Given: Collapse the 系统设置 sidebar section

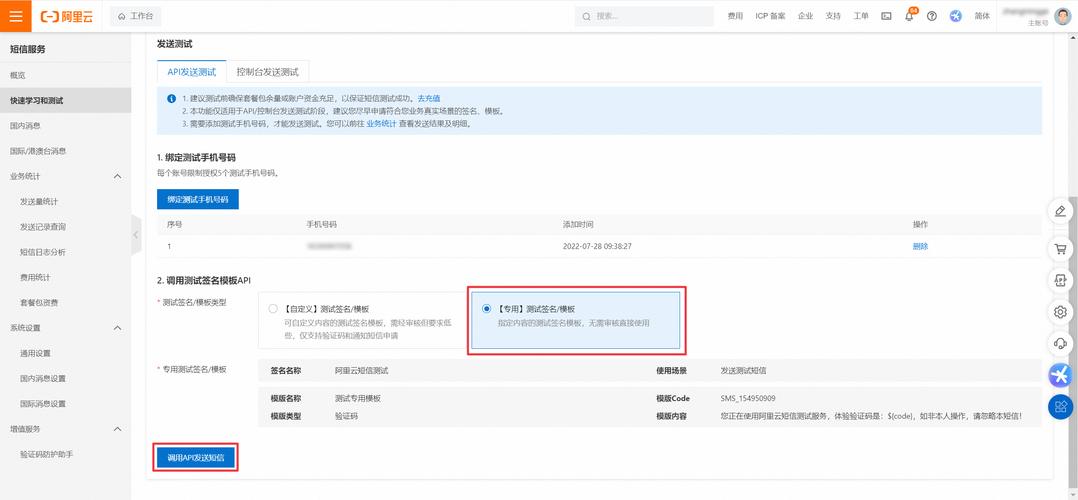Looking at the screenshot, I should [117, 328].
